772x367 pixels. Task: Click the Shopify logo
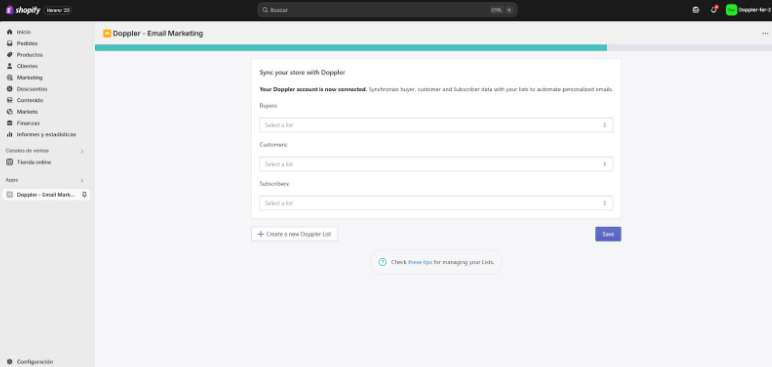tap(23, 10)
